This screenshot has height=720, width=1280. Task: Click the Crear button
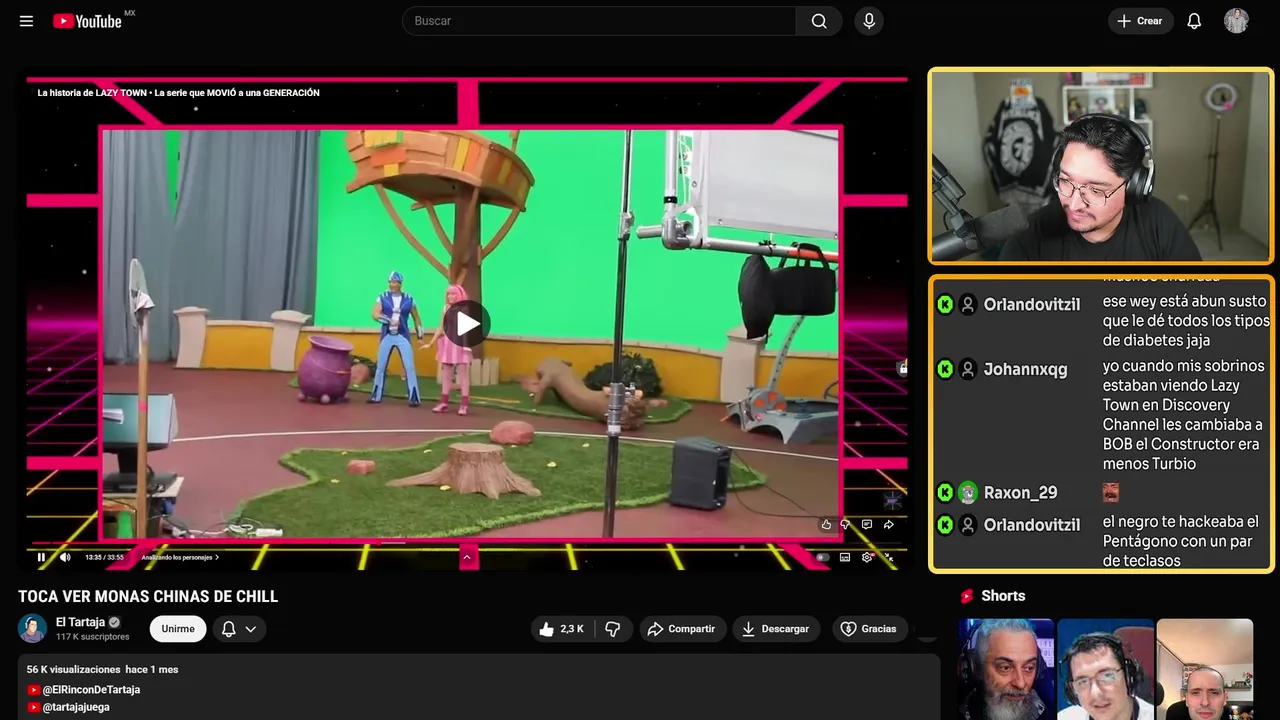pos(1140,21)
